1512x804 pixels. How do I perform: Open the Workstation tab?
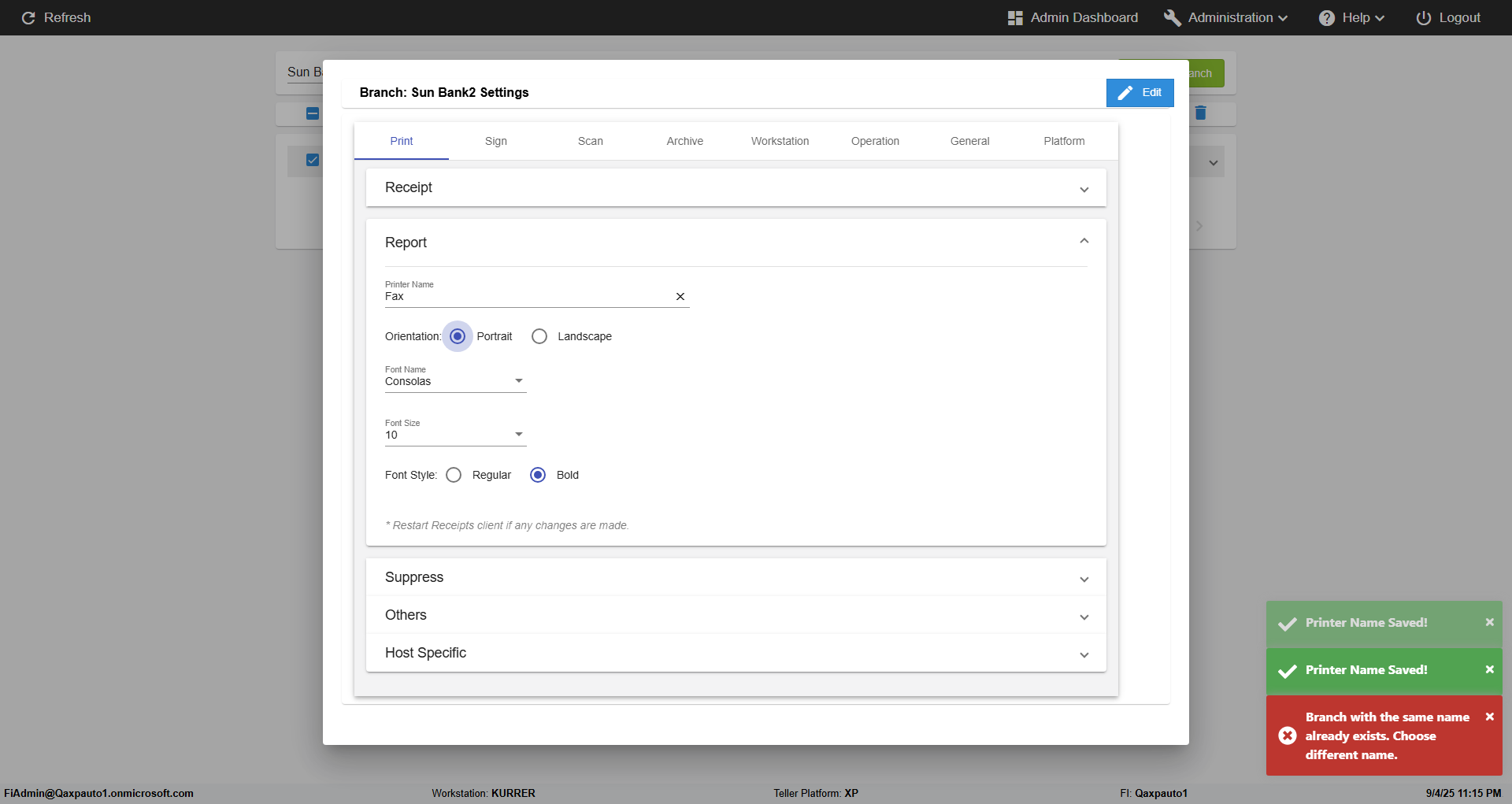[x=780, y=141]
